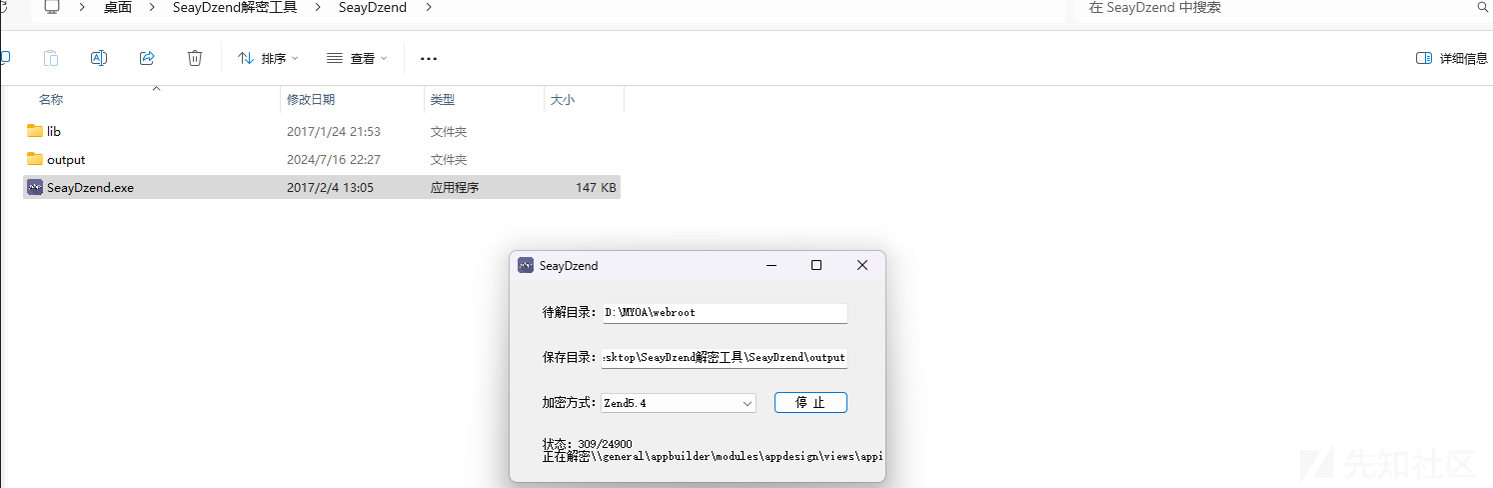Maximize the SeayDzend dialog
1493x488 pixels.
tap(816, 265)
